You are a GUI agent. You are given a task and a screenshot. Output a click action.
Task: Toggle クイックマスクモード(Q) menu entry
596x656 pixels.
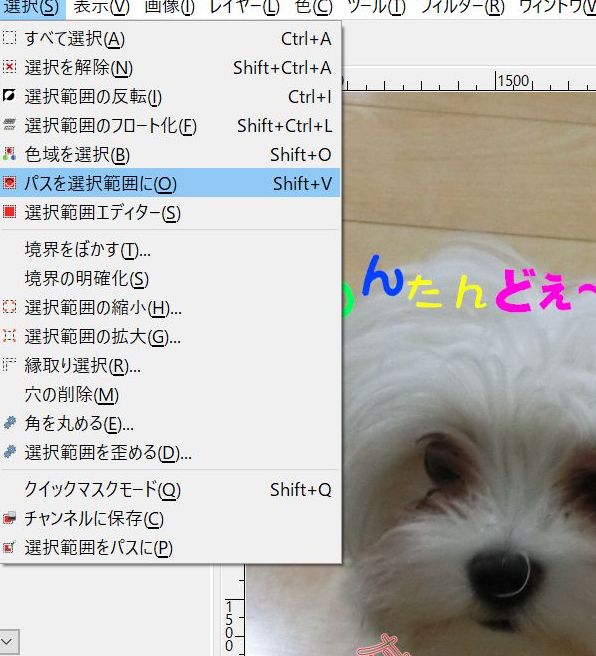tap(170, 489)
